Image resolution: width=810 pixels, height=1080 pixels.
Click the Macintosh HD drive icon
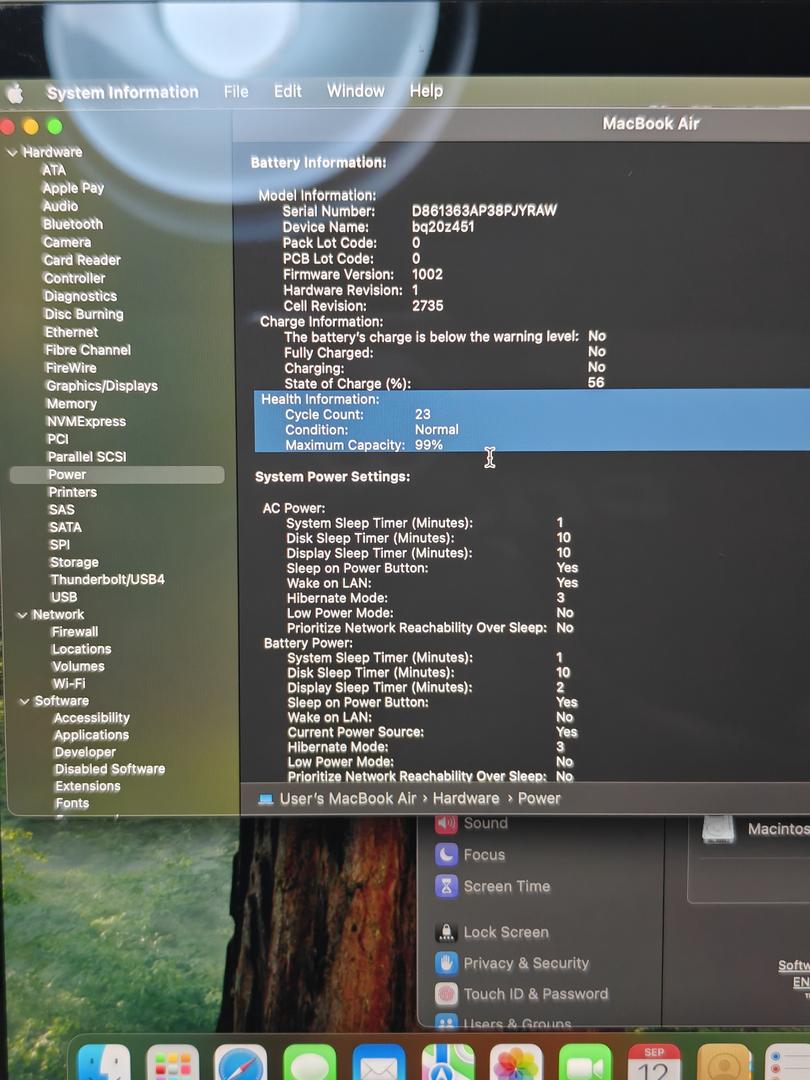(718, 829)
